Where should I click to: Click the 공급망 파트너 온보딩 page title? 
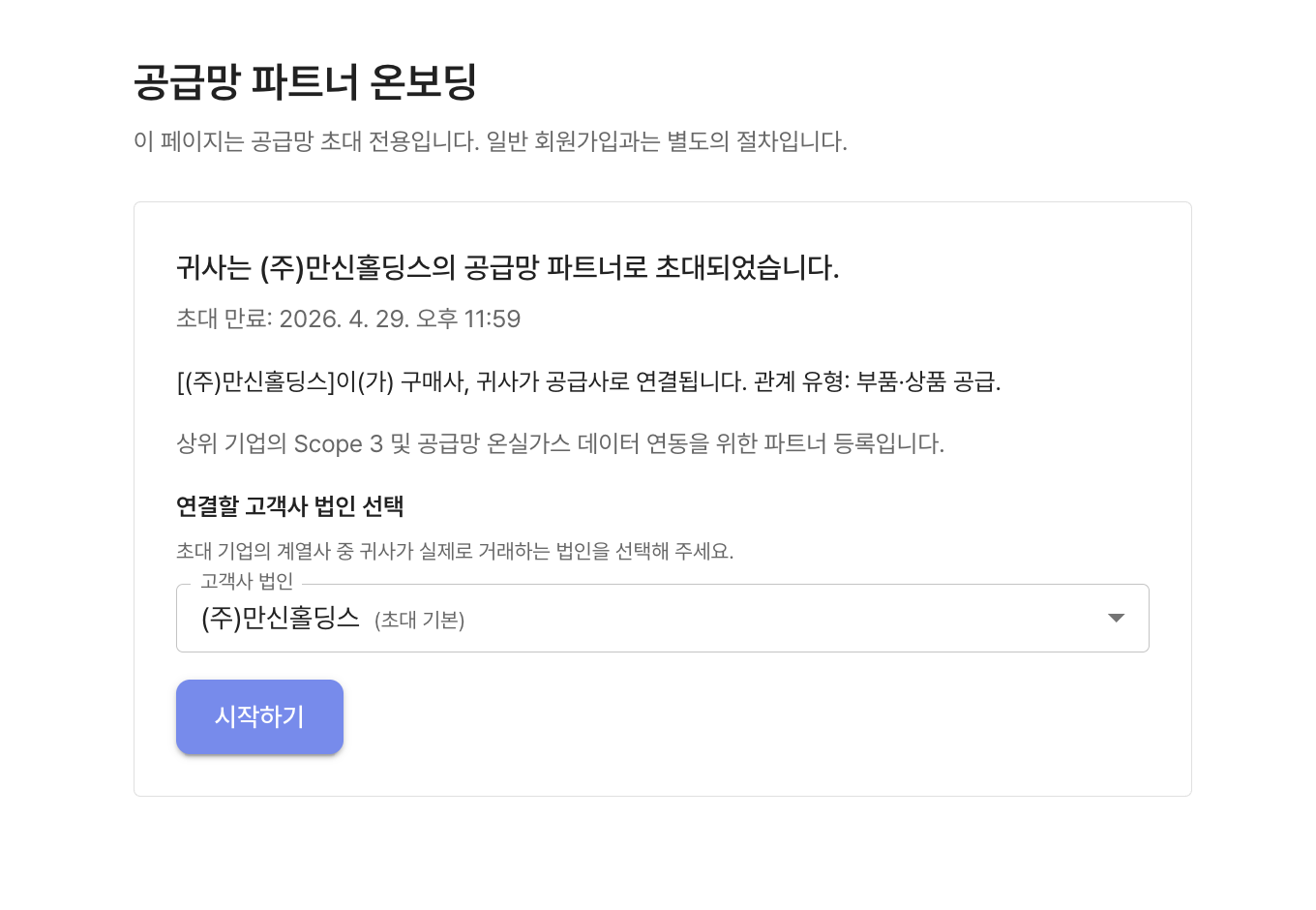[306, 81]
